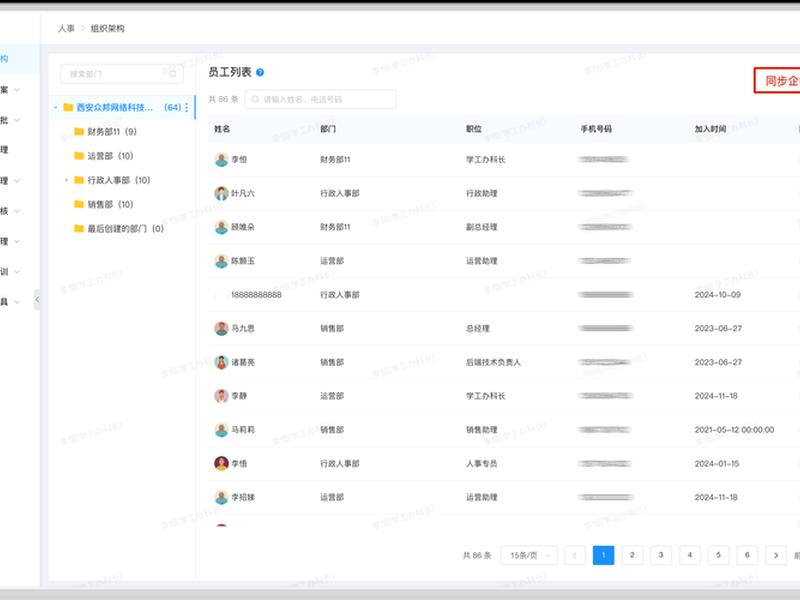Click the 后端技术负责人 position cell
This screenshot has height=600, width=800.
coord(493,362)
